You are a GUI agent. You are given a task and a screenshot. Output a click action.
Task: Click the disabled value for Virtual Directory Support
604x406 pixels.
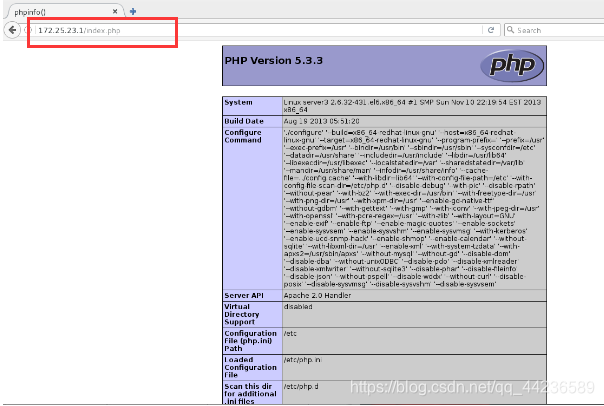tap(298, 307)
